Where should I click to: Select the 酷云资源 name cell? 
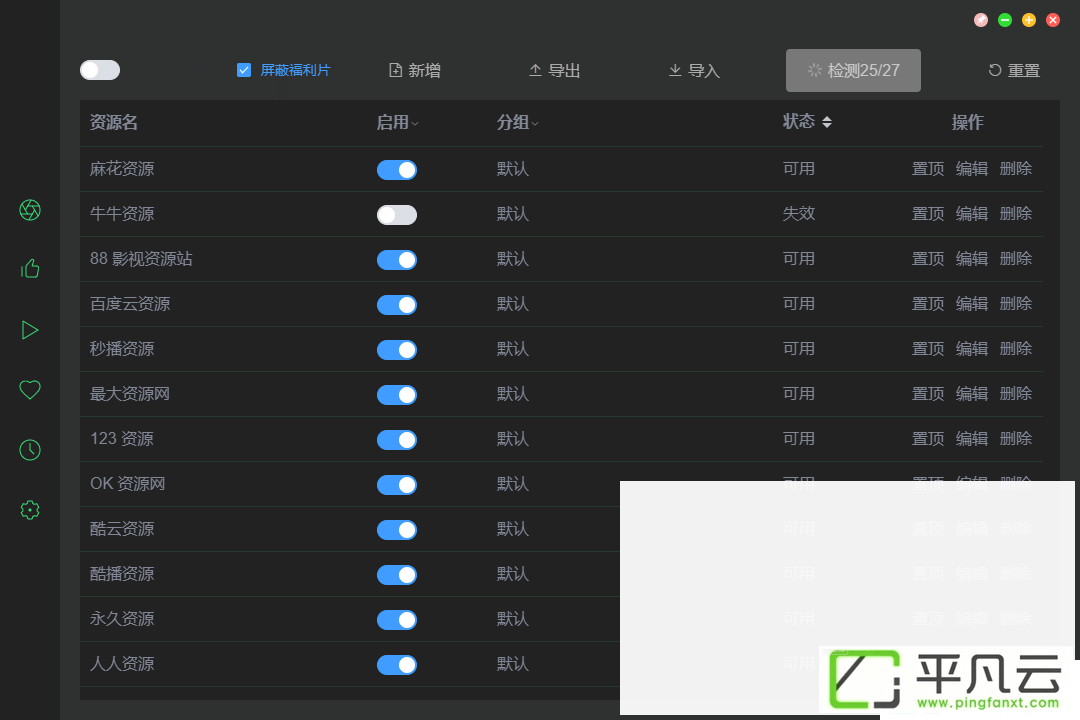tap(122, 528)
